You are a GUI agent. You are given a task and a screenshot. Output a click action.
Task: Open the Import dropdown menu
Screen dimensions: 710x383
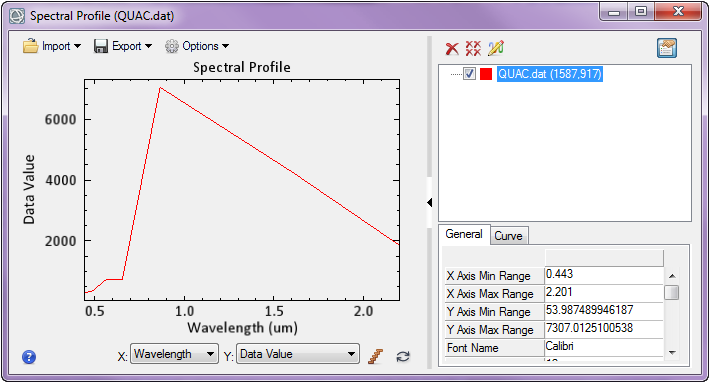tap(52, 46)
